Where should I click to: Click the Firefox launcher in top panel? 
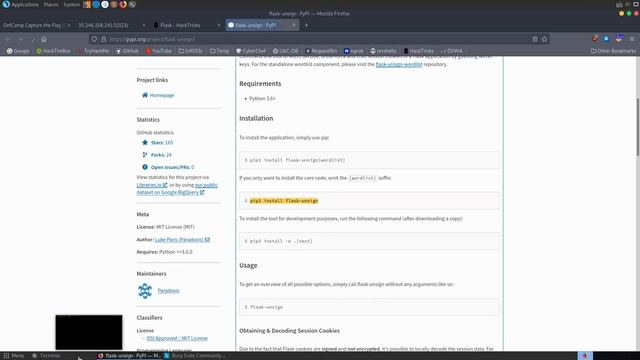[x=123, y=4]
